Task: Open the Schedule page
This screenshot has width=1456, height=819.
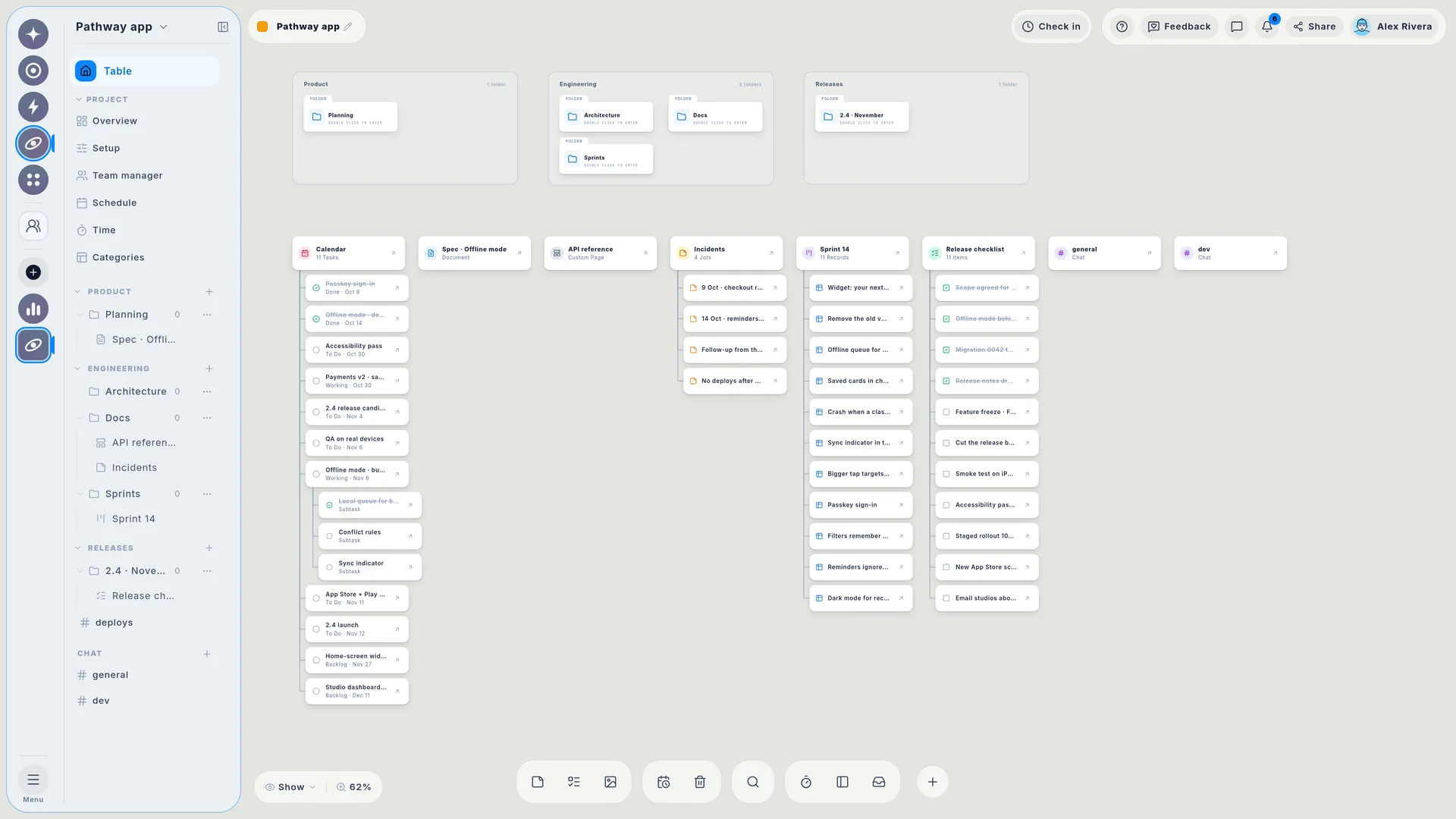Action: (115, 202)
